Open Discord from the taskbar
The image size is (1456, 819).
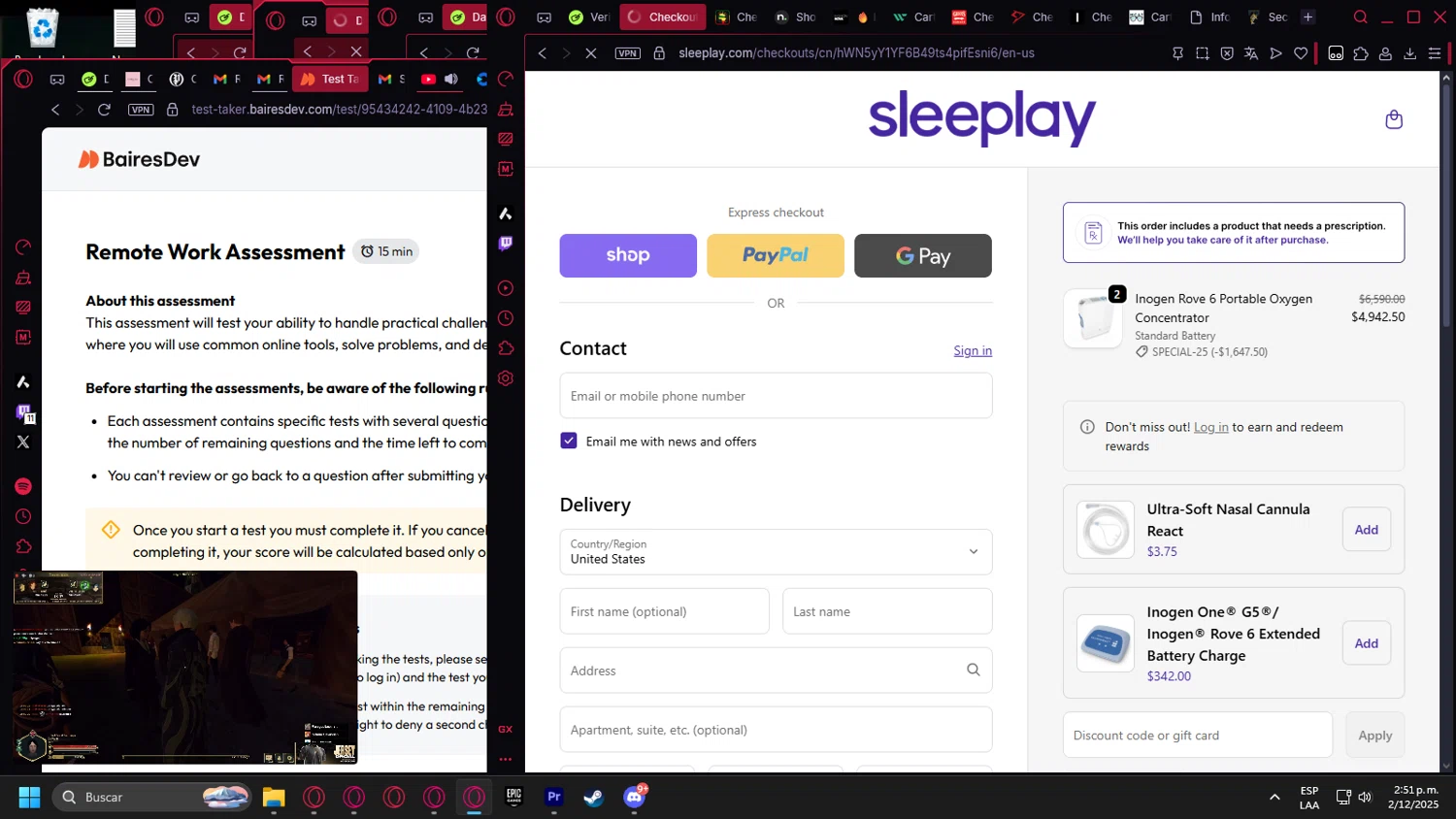634,797
